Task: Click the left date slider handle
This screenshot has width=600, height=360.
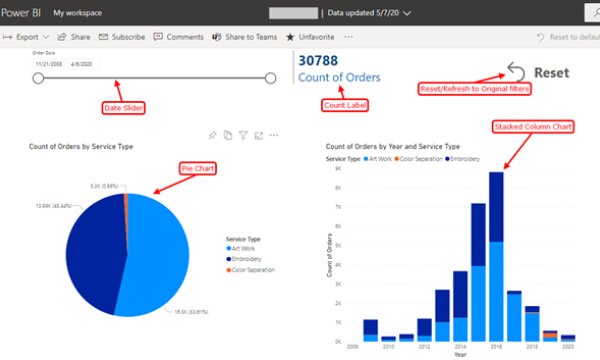Action: 38,78
